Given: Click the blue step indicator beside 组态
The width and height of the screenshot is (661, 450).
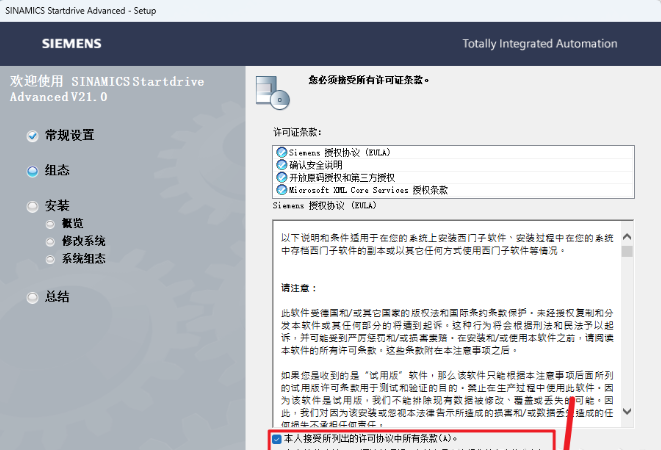Looking at the screenshot, I should click(x=33, y=171).
